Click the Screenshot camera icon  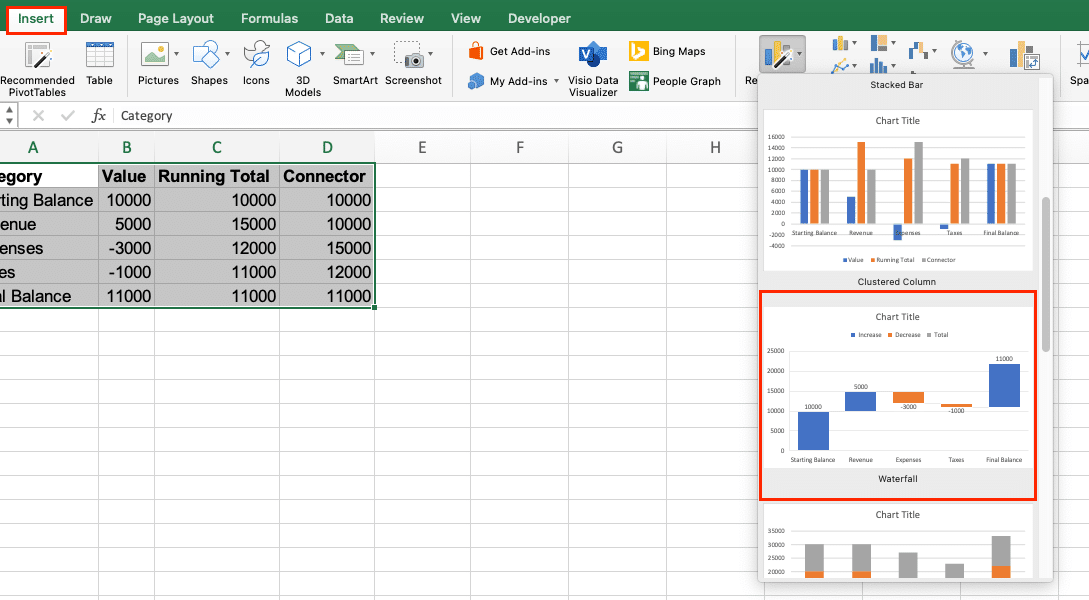[x=408, y=54]
